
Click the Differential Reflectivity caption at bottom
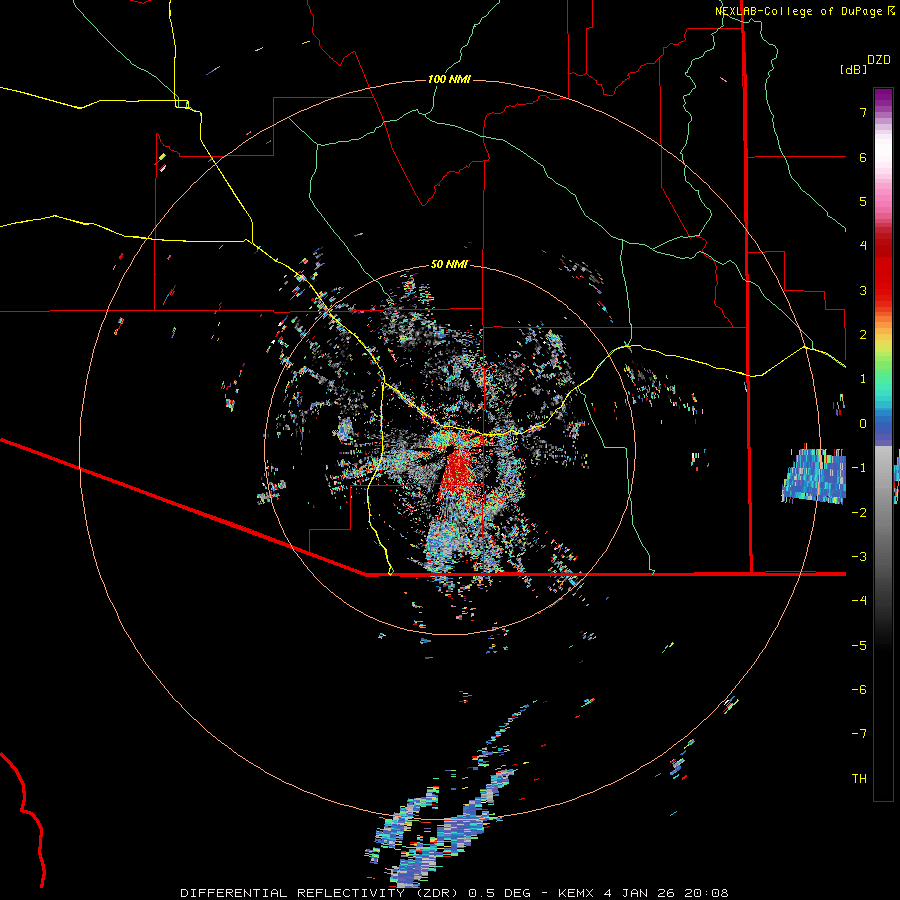(454, 893)
